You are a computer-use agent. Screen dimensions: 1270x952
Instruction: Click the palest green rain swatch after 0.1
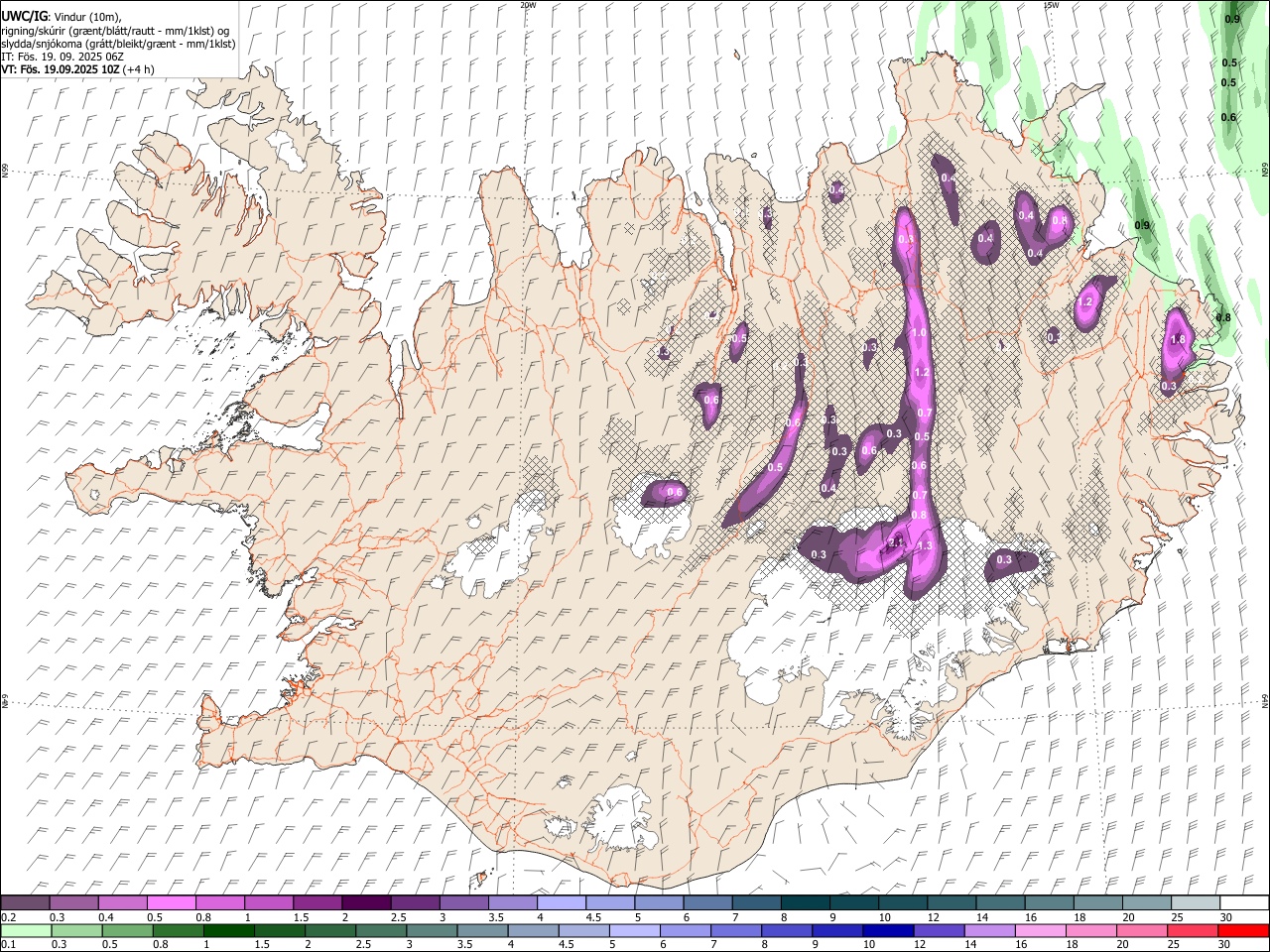(x=26, y=931)
